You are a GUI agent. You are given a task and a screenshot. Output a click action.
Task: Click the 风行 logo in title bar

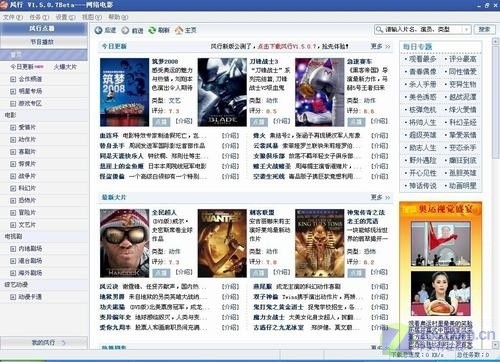click(4, 5)
